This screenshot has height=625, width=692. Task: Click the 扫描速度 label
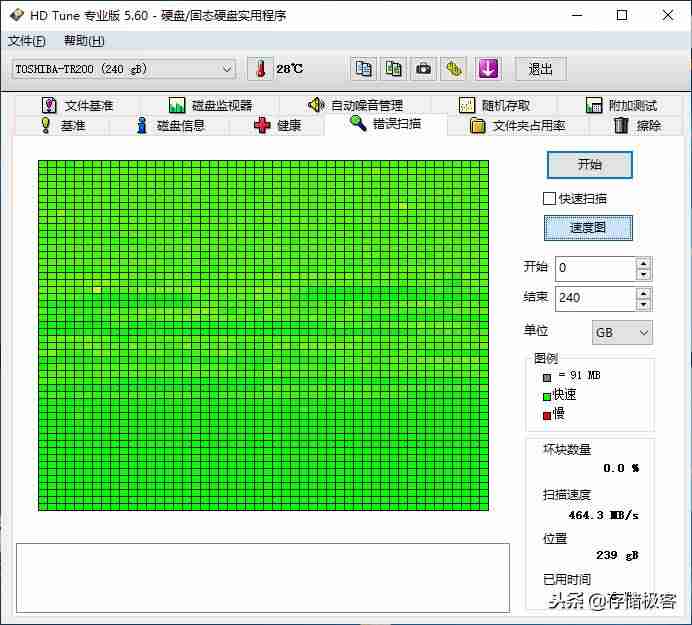point(567,495)
